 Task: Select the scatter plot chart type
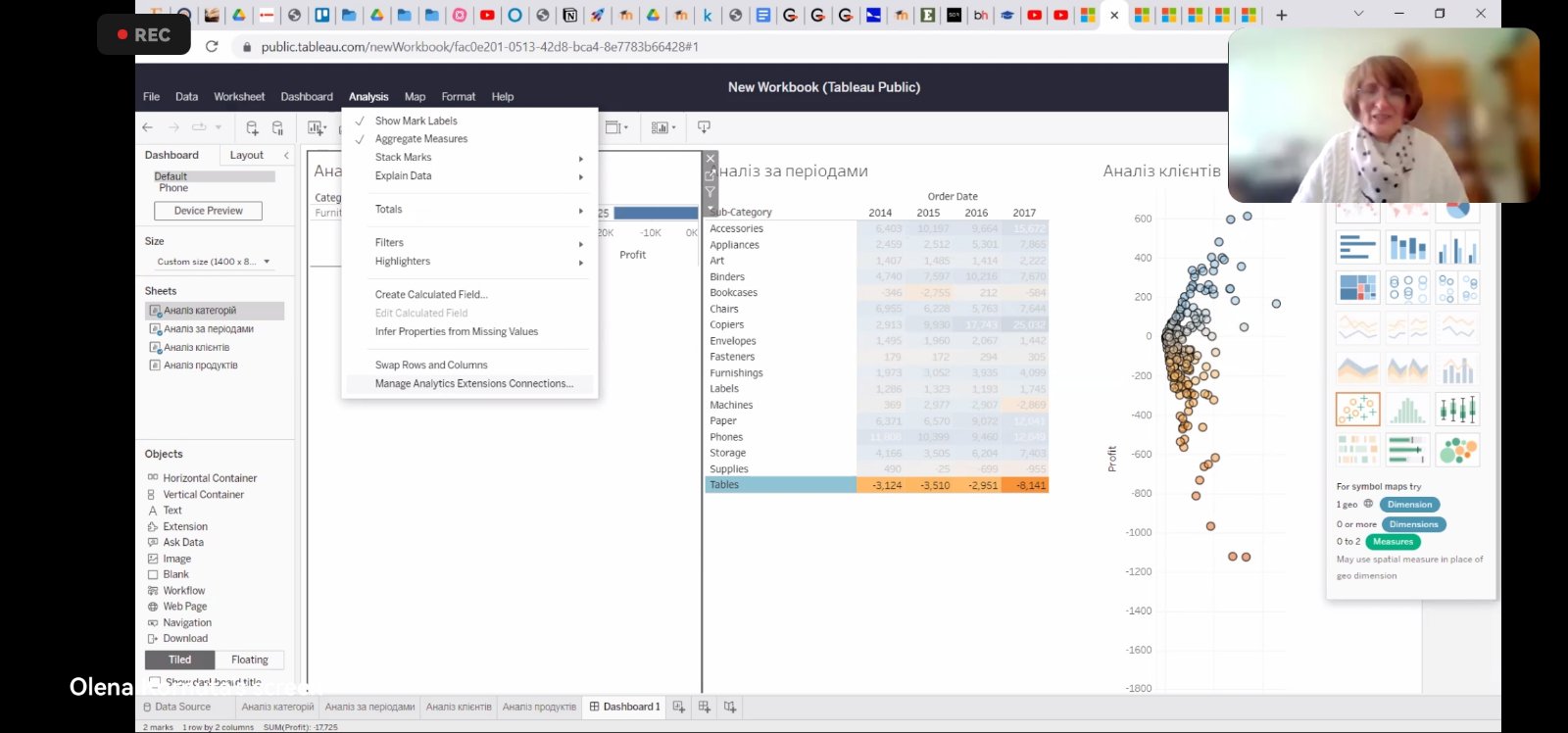coord(1357,409)
